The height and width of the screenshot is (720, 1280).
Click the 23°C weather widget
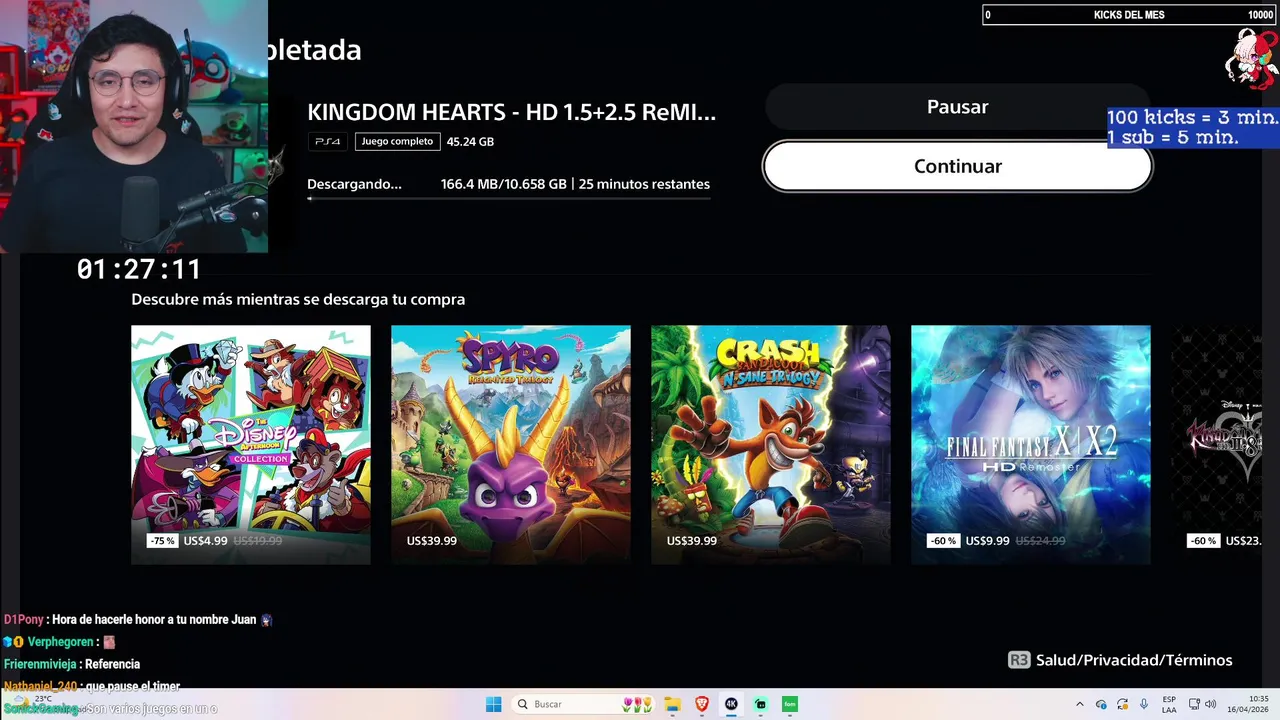point(42,704)
